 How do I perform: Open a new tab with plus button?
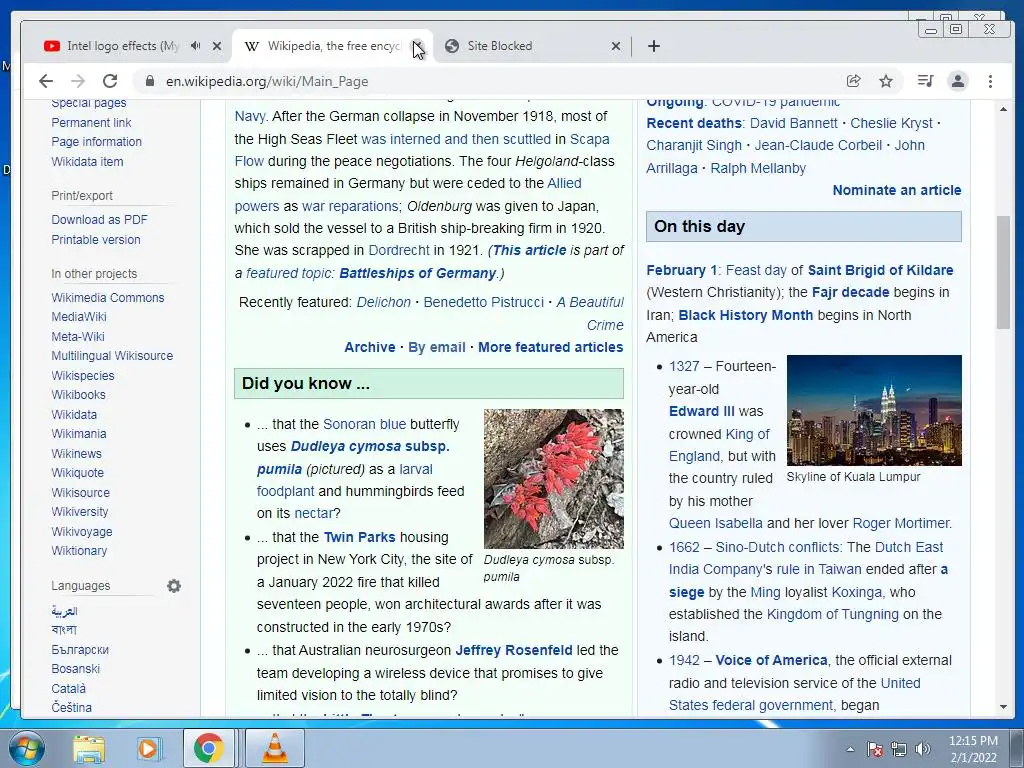pos(654,46)
